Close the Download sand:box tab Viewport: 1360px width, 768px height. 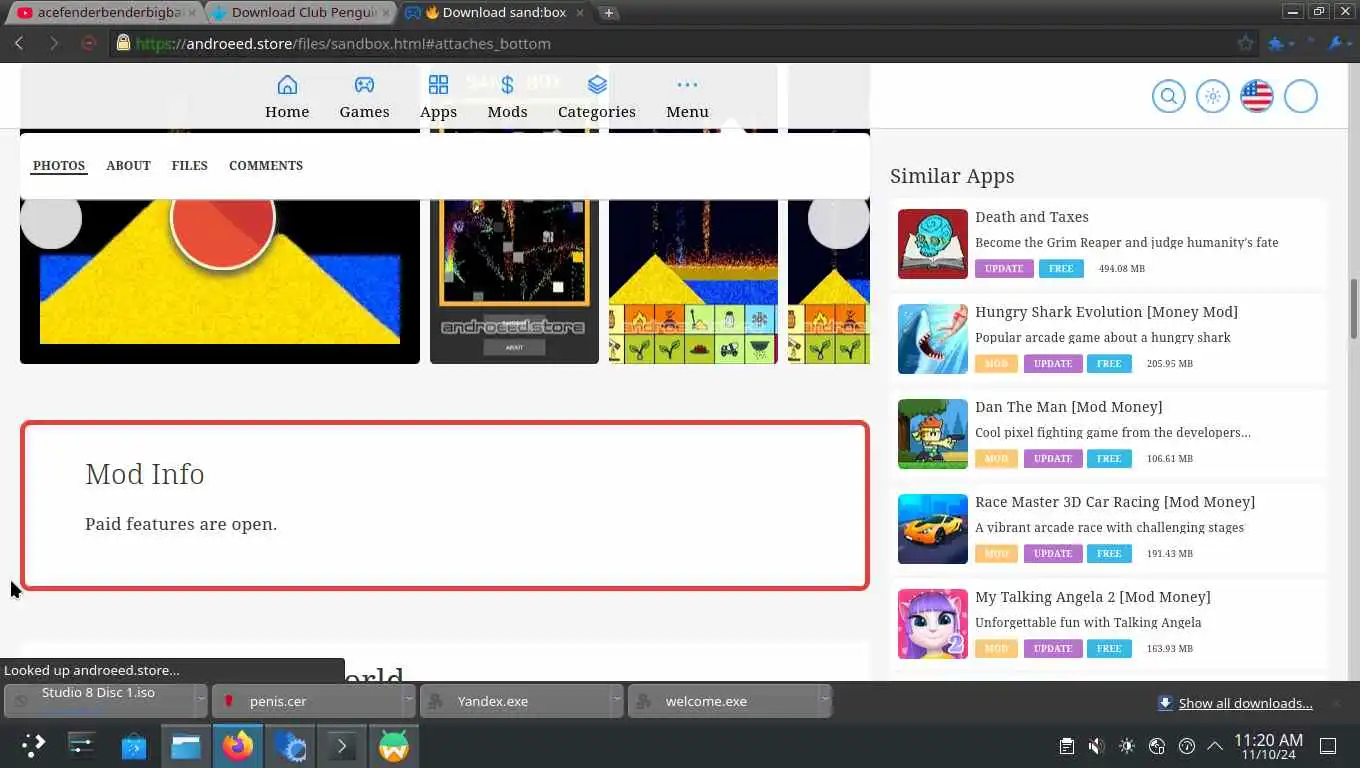pos(580,12)
